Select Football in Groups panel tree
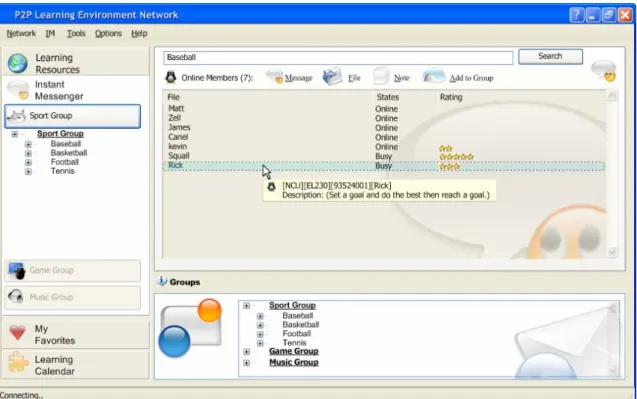The width and height of the screenshot is (637, 399). point(297,334)
